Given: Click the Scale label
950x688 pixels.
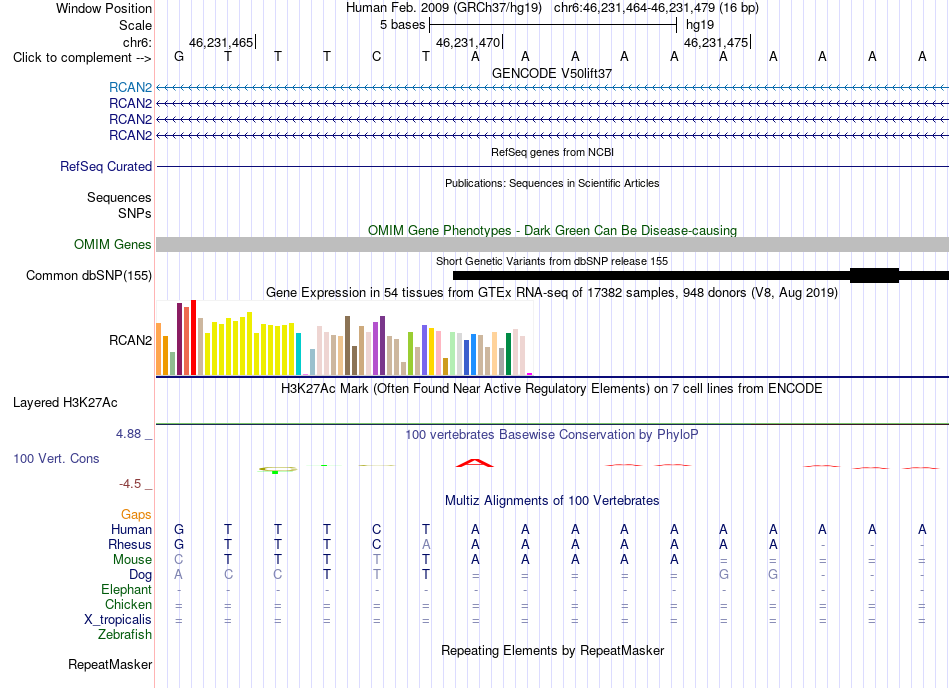Looking at the screenshot, I should [x=135, y=25].
